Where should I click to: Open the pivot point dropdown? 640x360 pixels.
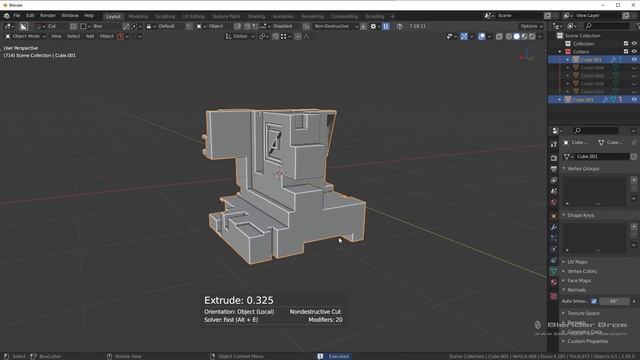click(264, 36)
